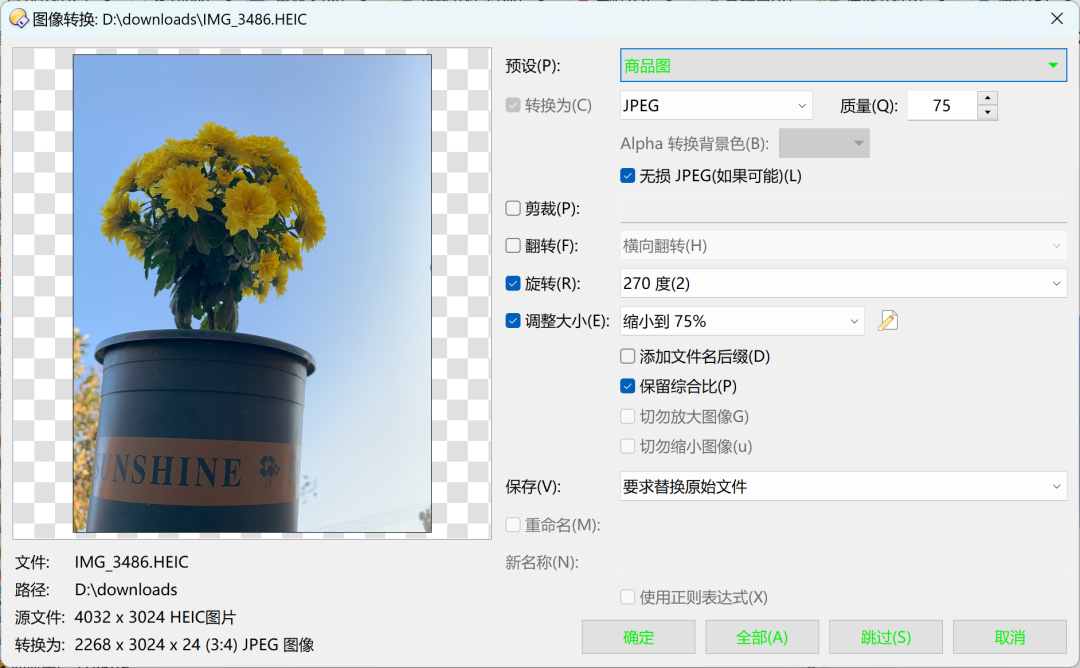Check 添加文件名后缀 option
The width and height of the screenshot is (1080, 668).
point(628,356)
